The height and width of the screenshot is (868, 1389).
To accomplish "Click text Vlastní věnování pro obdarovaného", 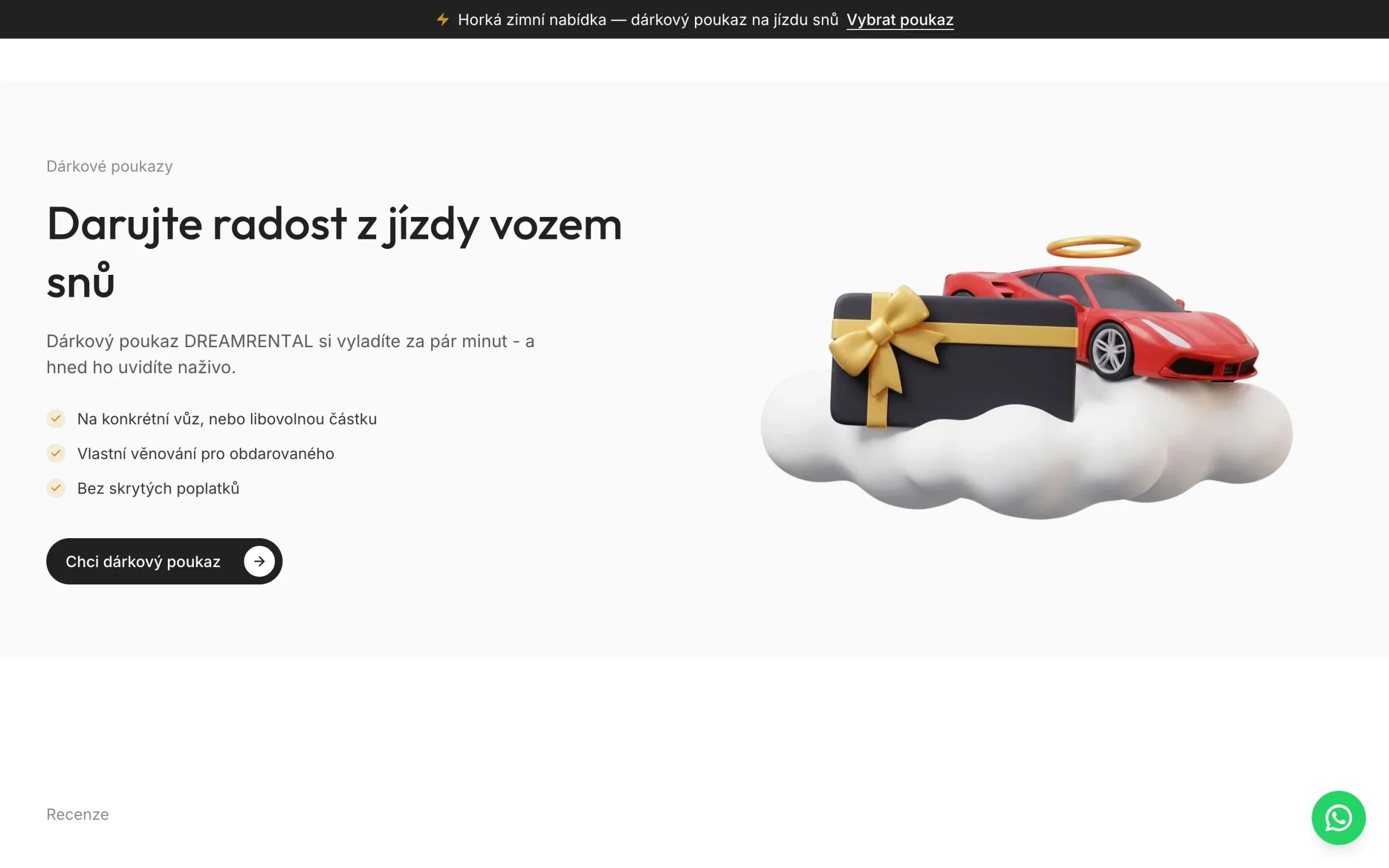I will point(205,454).
